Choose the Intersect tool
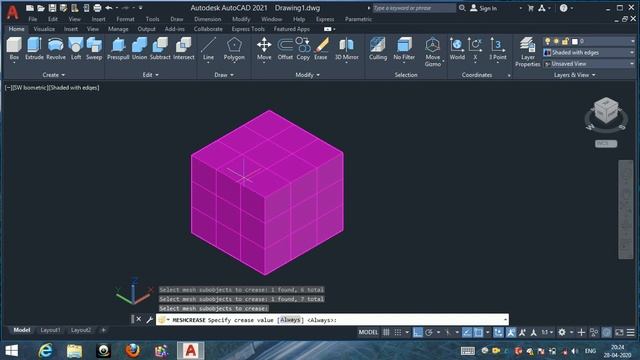 (x=184, y=49)
